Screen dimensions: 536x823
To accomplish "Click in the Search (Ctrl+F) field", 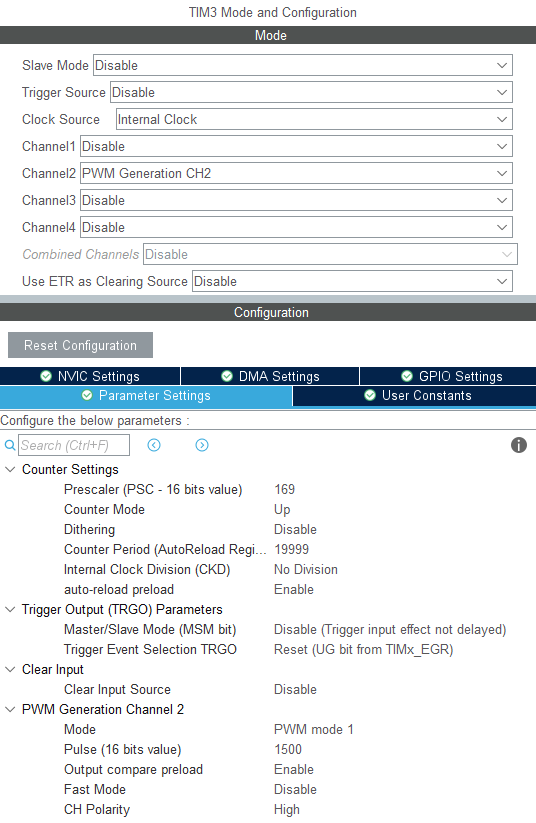I will [74, 445].
